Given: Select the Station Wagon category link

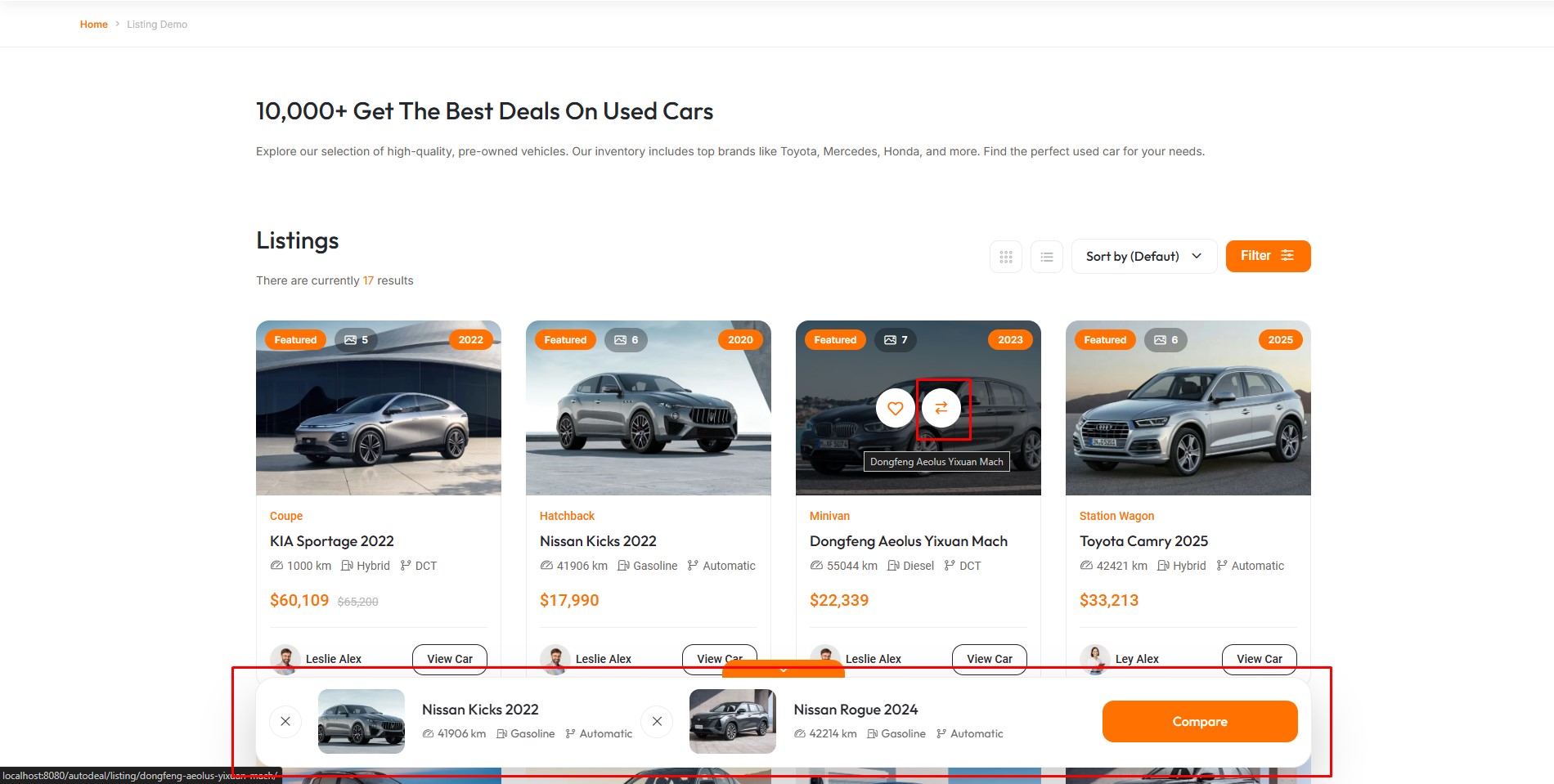Looking at the screenshot, I should click(x=1116, y=516).
